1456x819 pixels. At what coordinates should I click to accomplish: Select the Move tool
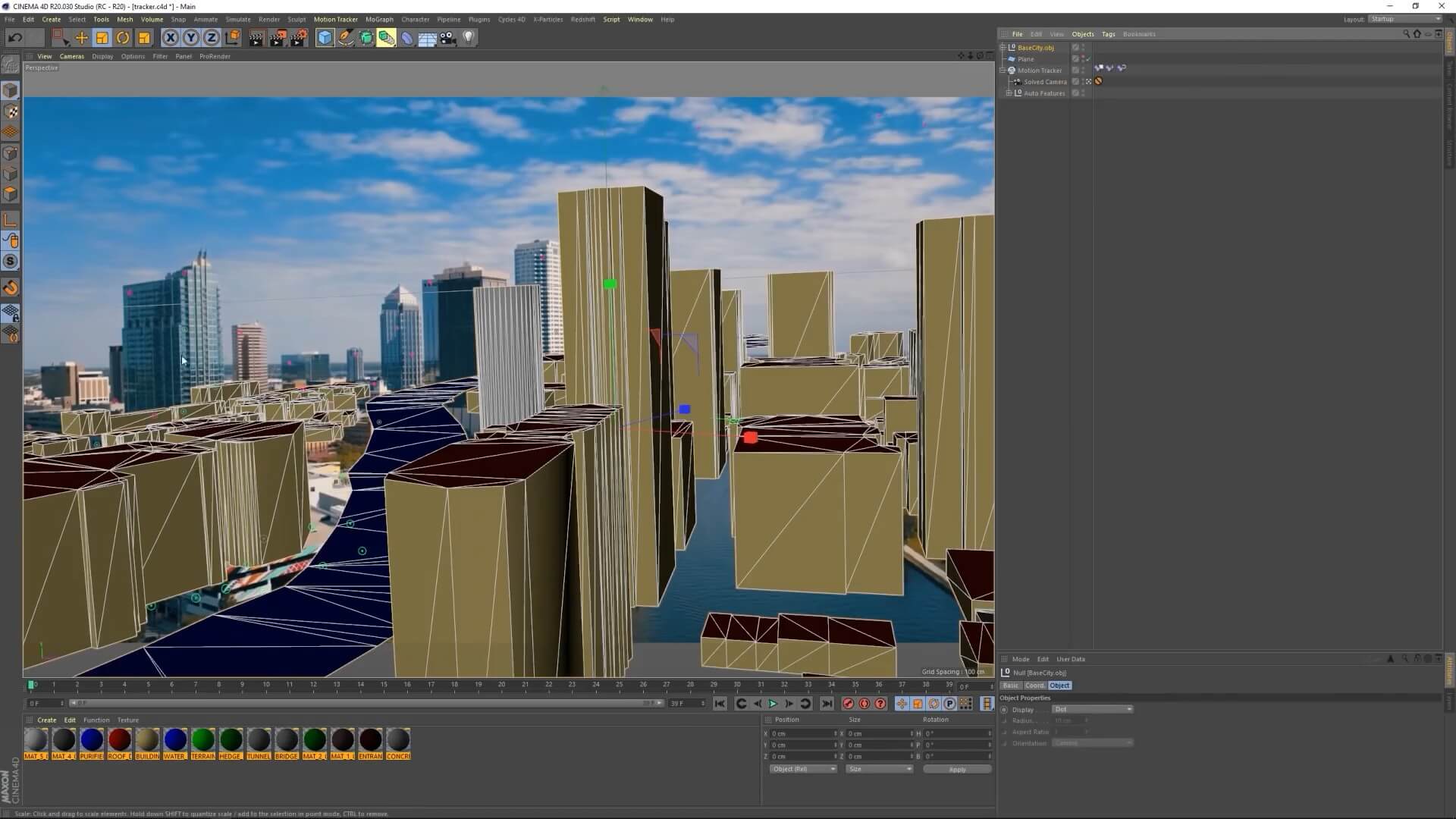pos(81,38)
